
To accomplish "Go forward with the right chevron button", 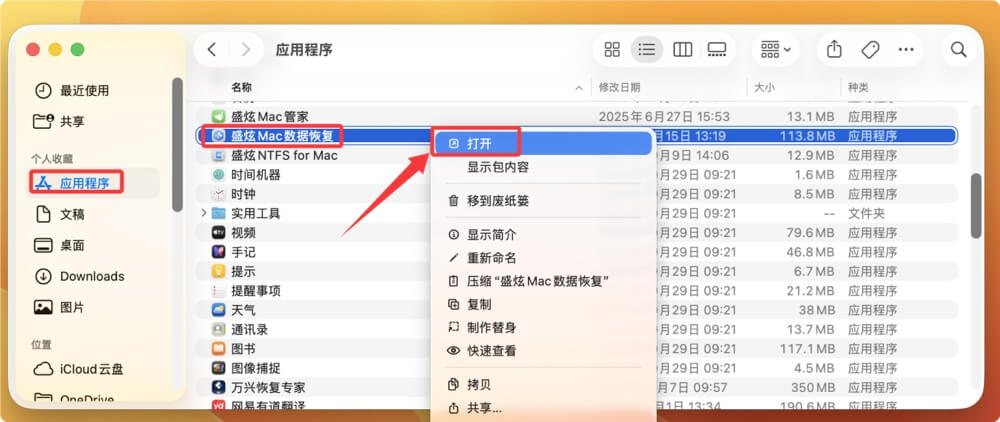I will [246, 50].
